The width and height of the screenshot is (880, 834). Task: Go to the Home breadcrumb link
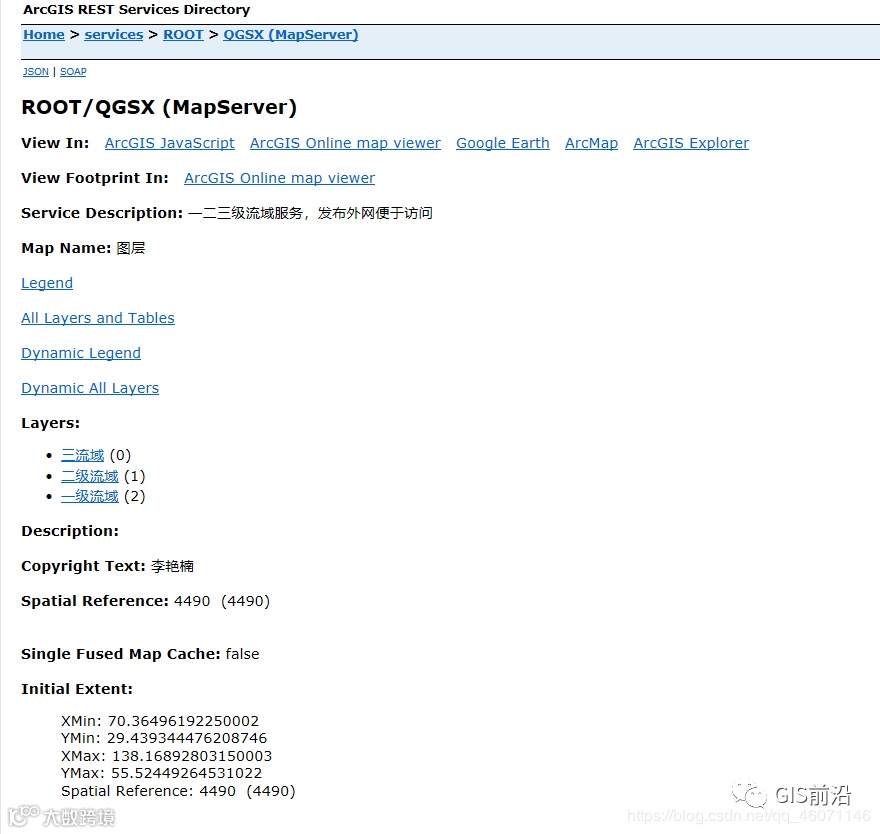(44, 35)
